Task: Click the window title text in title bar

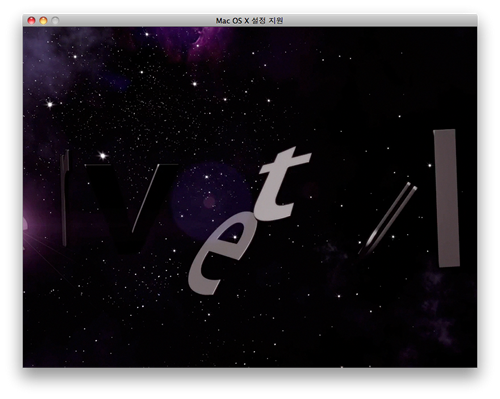Action: [249, 21]
